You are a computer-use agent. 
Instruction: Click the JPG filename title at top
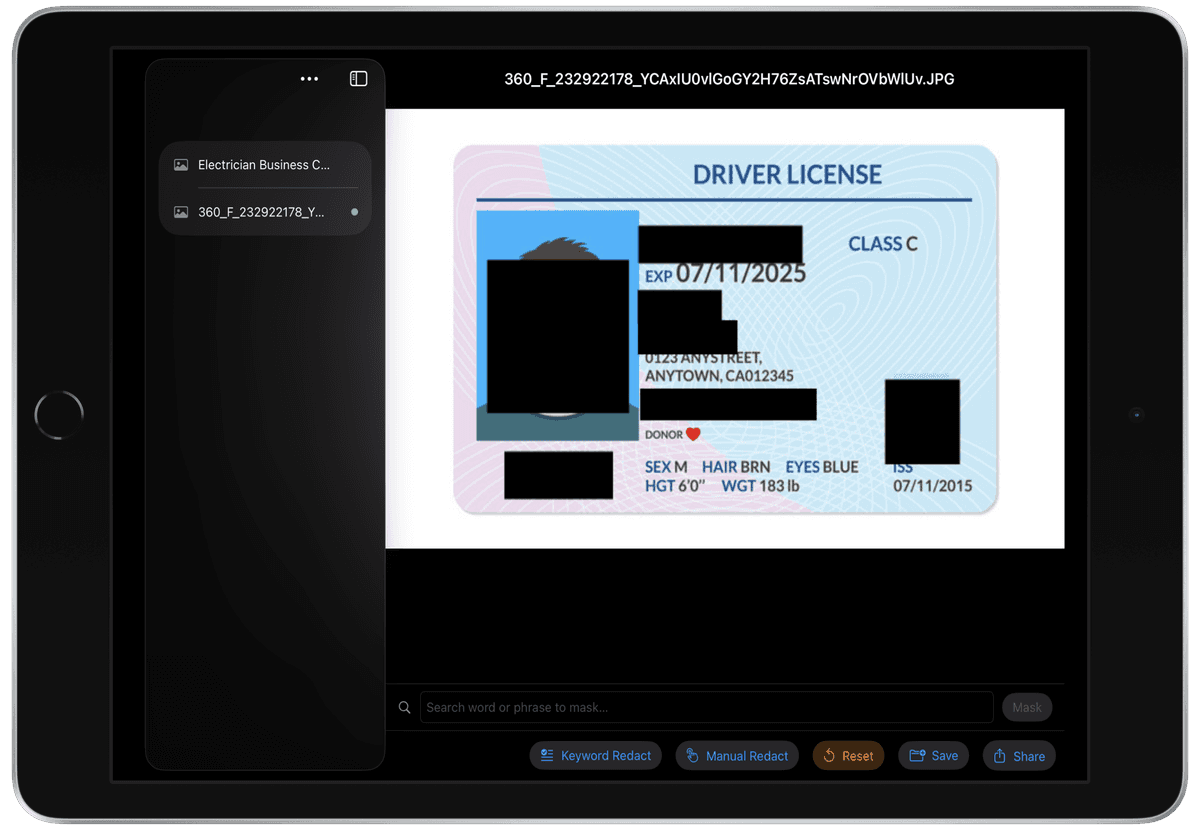pos(729,79)
